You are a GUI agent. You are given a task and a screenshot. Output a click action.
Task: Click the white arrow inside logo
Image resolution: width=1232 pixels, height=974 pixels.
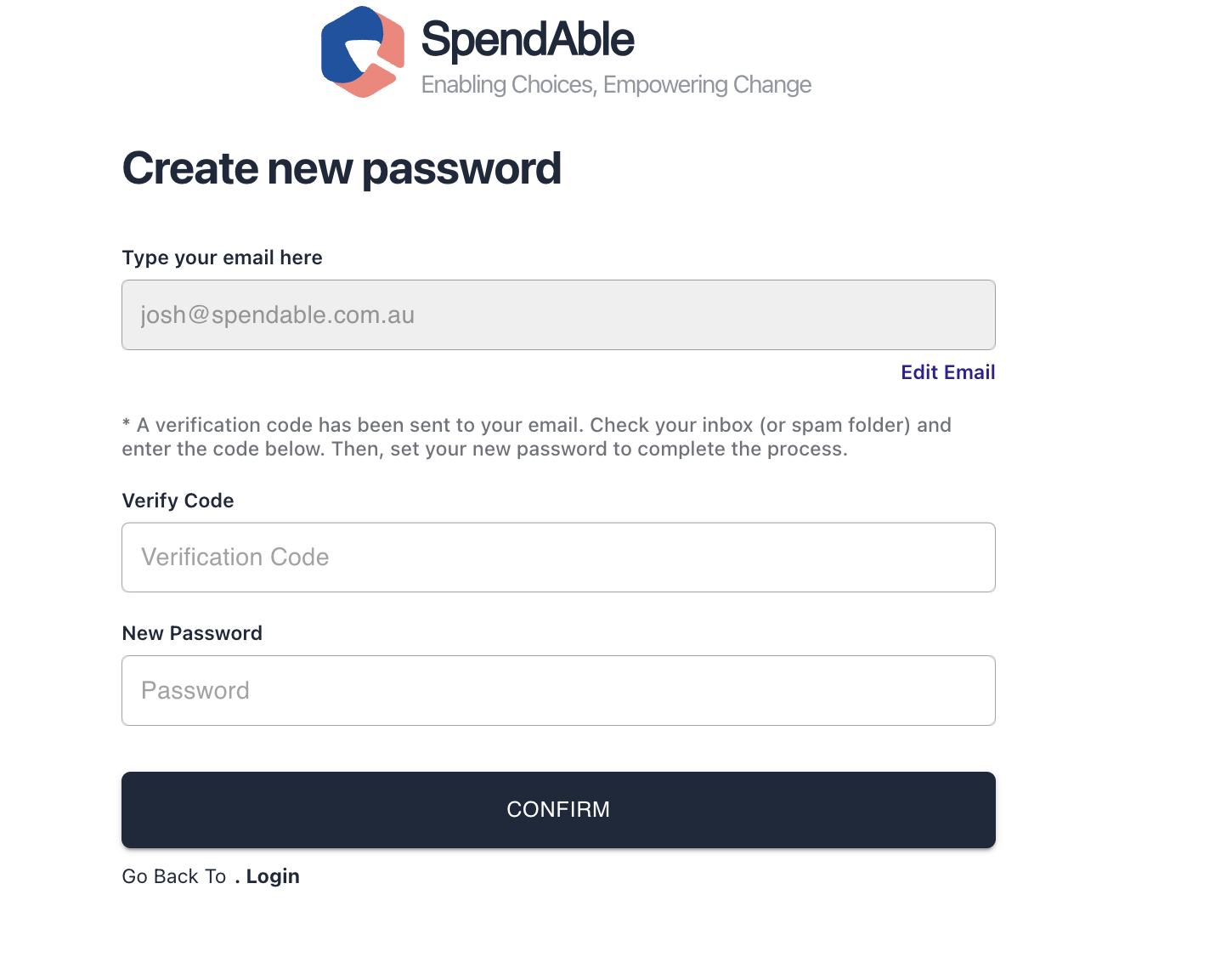[363, 54]
